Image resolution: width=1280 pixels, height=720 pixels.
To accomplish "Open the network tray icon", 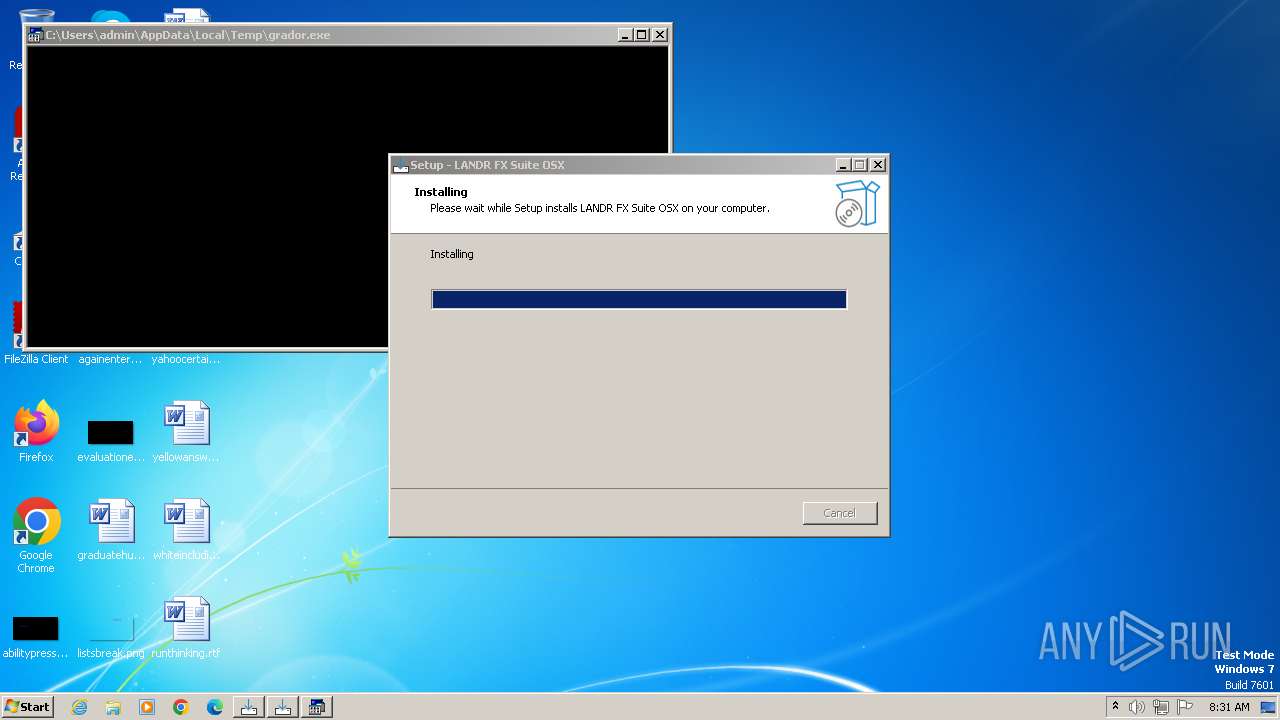I will pyautogui.click(x=1161, y=707).
